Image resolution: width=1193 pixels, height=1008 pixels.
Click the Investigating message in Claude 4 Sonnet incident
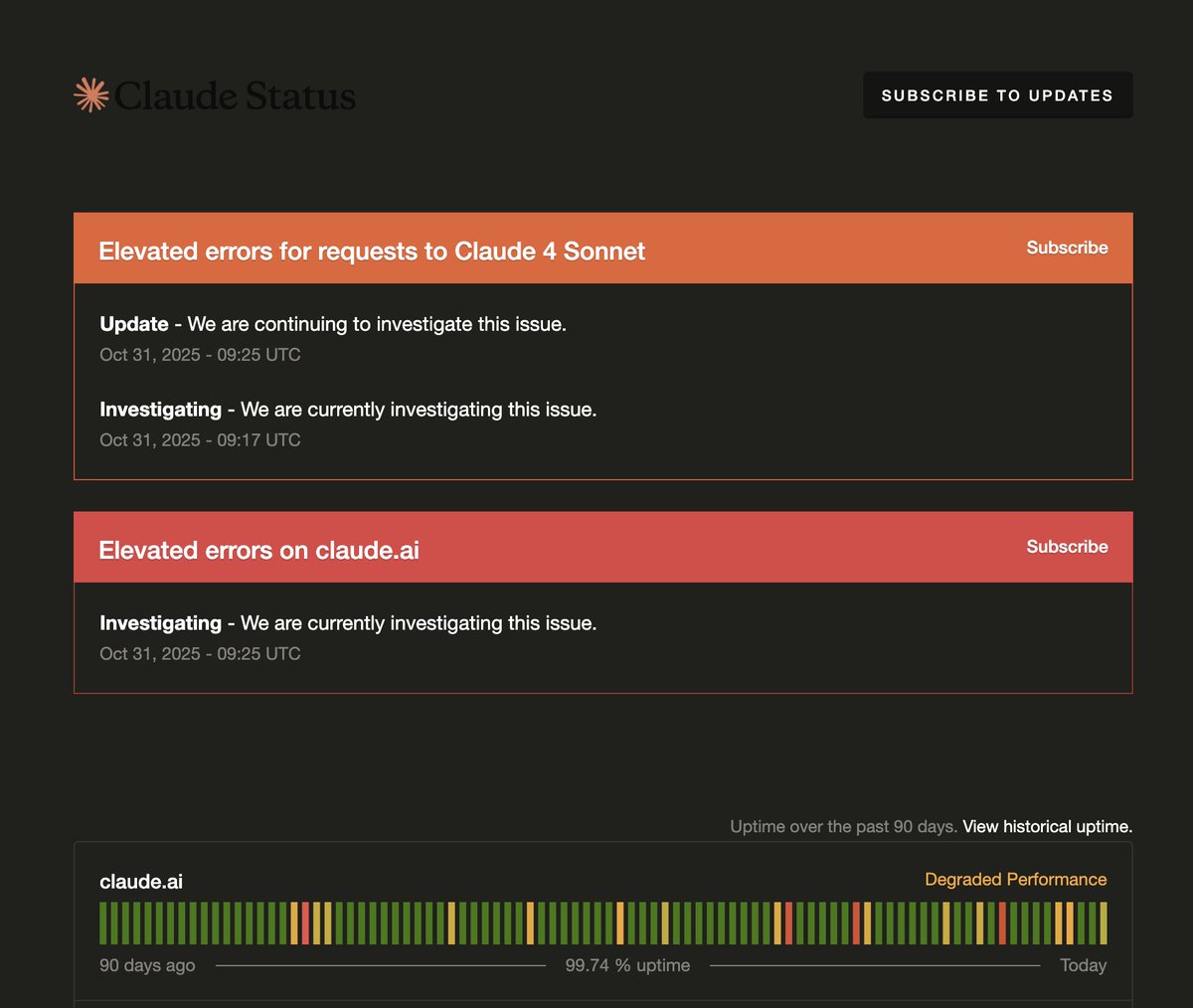click(348, 410)
